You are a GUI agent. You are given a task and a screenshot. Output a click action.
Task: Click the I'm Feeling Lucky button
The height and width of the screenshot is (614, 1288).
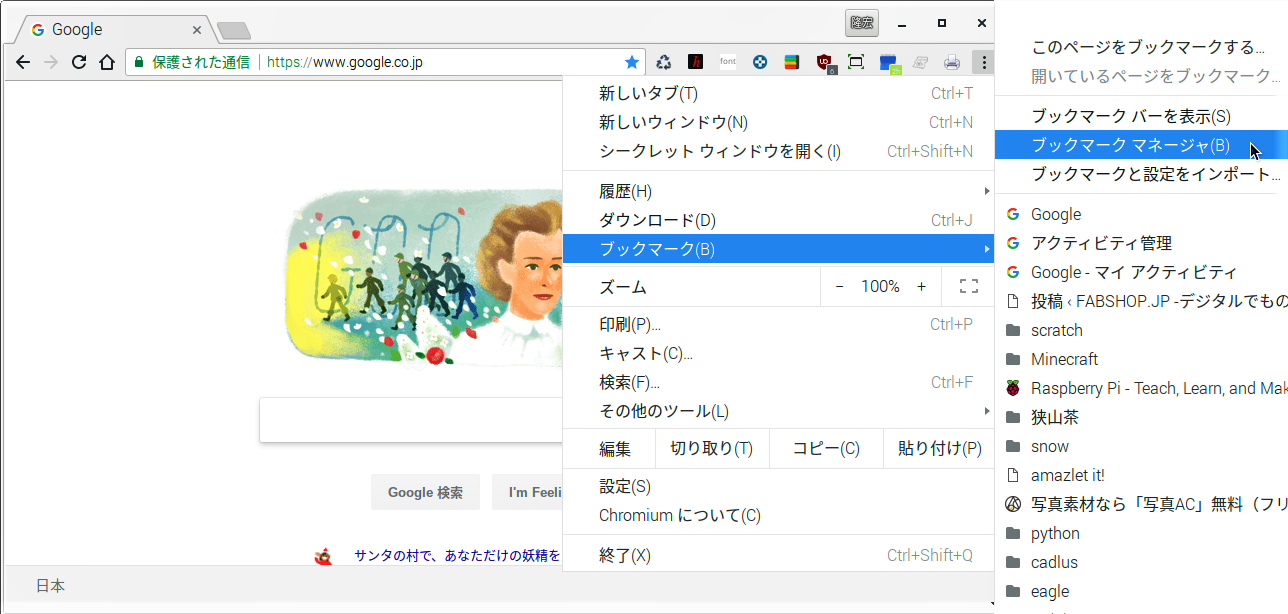(x=528, y=492)
